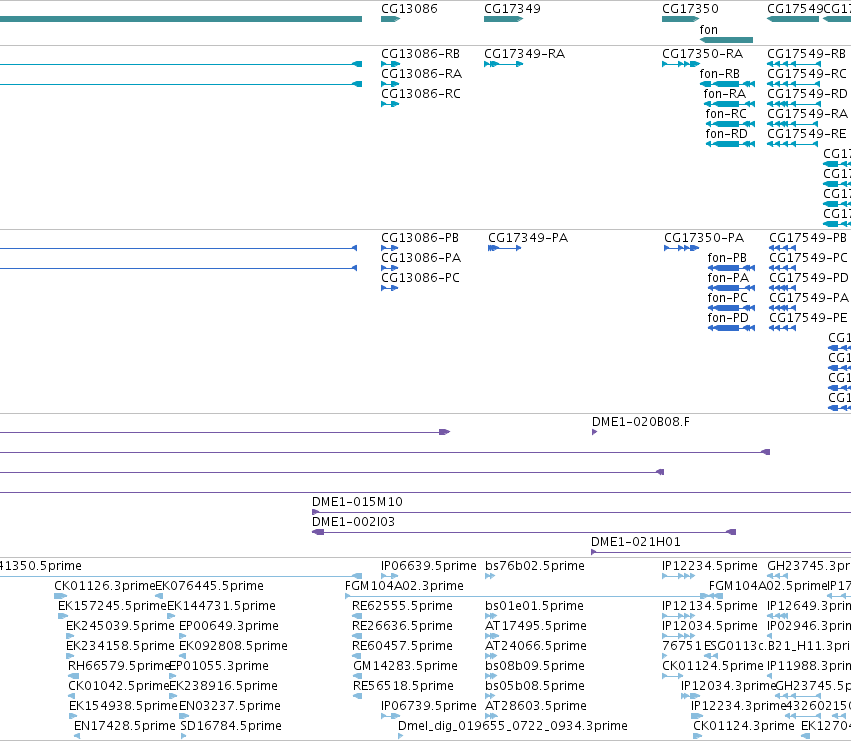Open EST RE60457.5prime
851x741 pixels.
(x=402, y=647)
